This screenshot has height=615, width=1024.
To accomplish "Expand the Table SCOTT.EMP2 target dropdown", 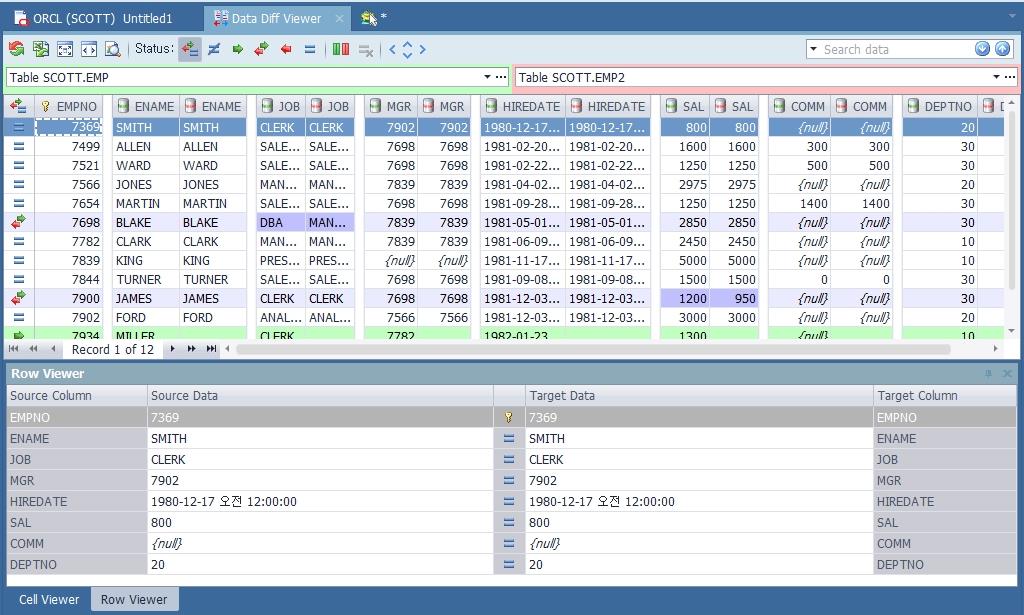I will [x=996, y=77].
